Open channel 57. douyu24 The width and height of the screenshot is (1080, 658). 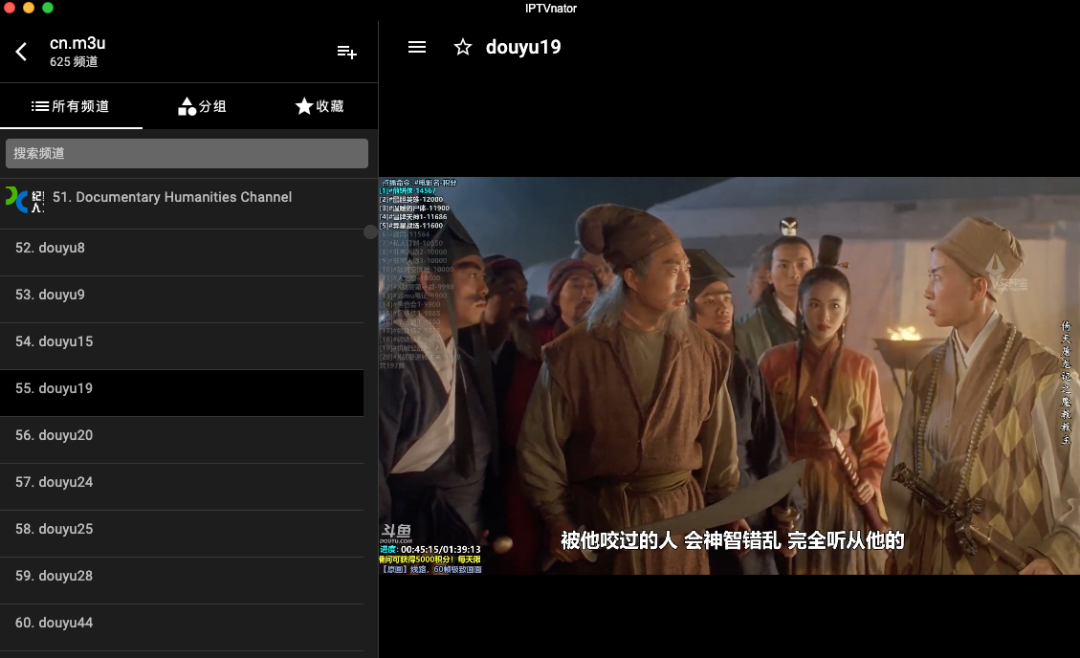(66, 483)
